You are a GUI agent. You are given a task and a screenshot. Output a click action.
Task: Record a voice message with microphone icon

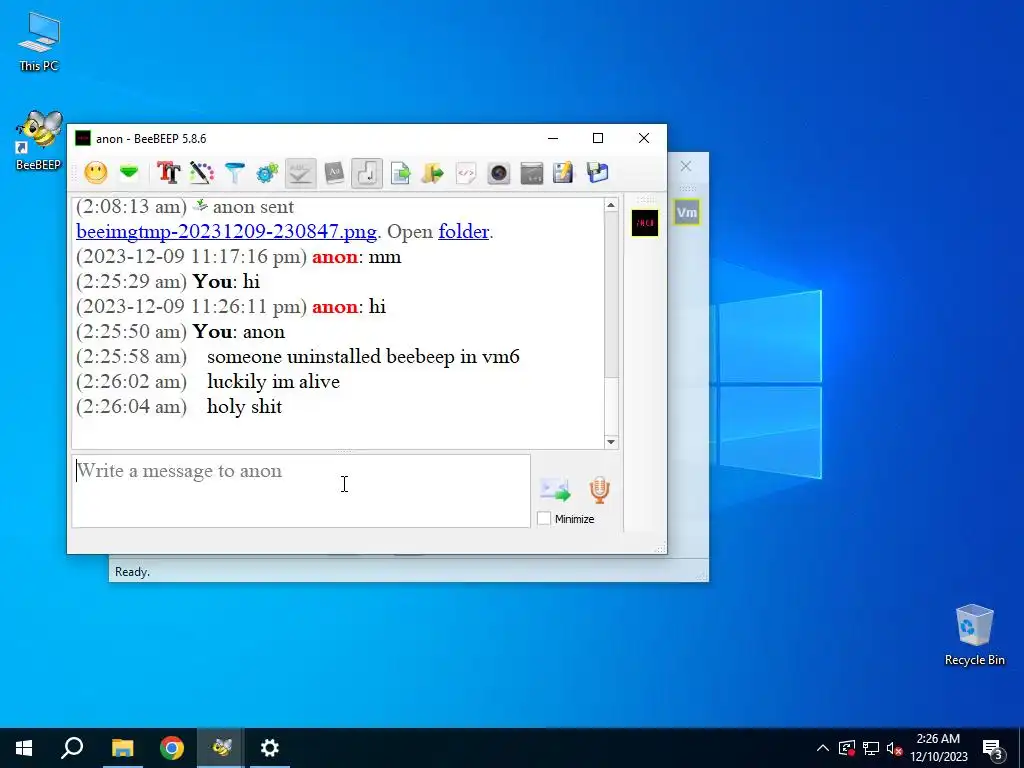point(600,490)
